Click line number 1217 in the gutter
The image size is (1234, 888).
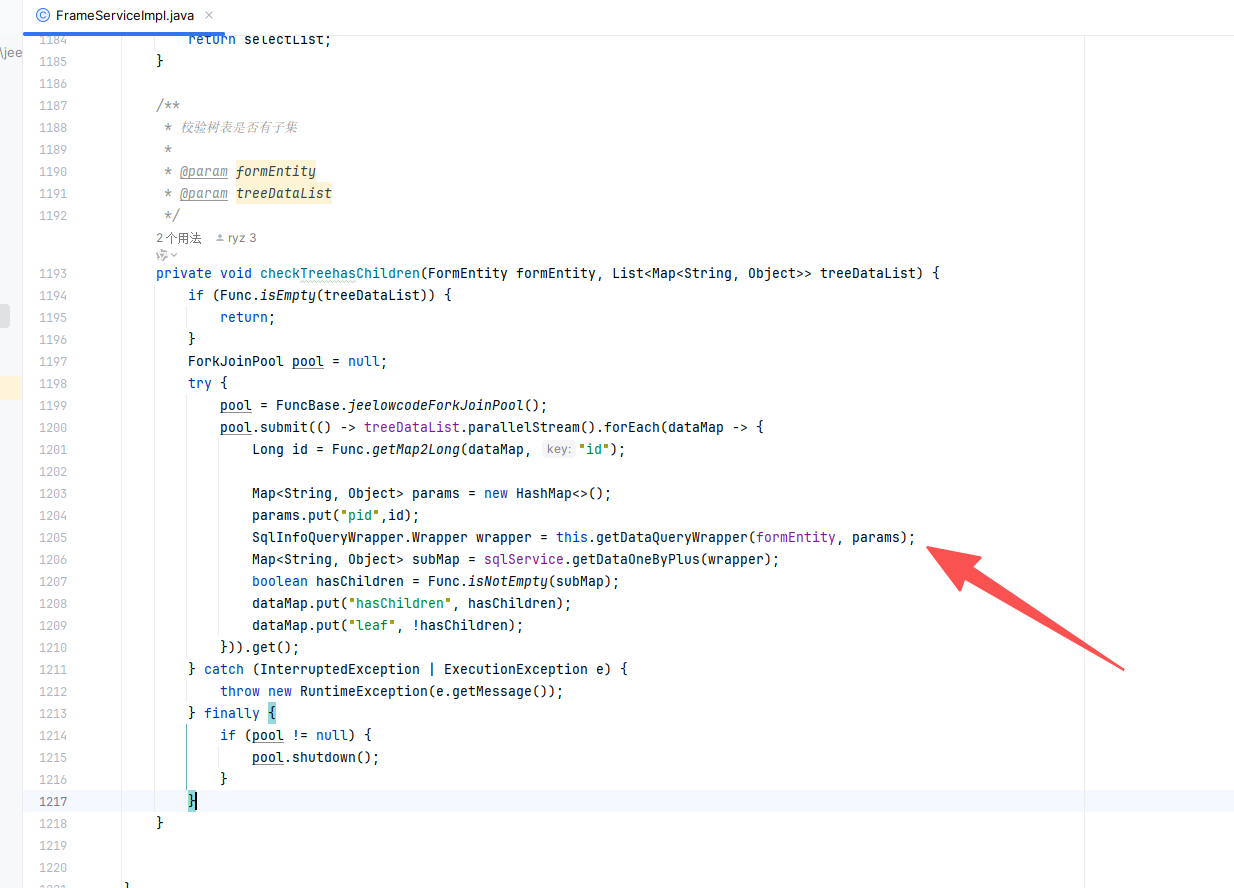pyautogui.click(x=52, y=801)
